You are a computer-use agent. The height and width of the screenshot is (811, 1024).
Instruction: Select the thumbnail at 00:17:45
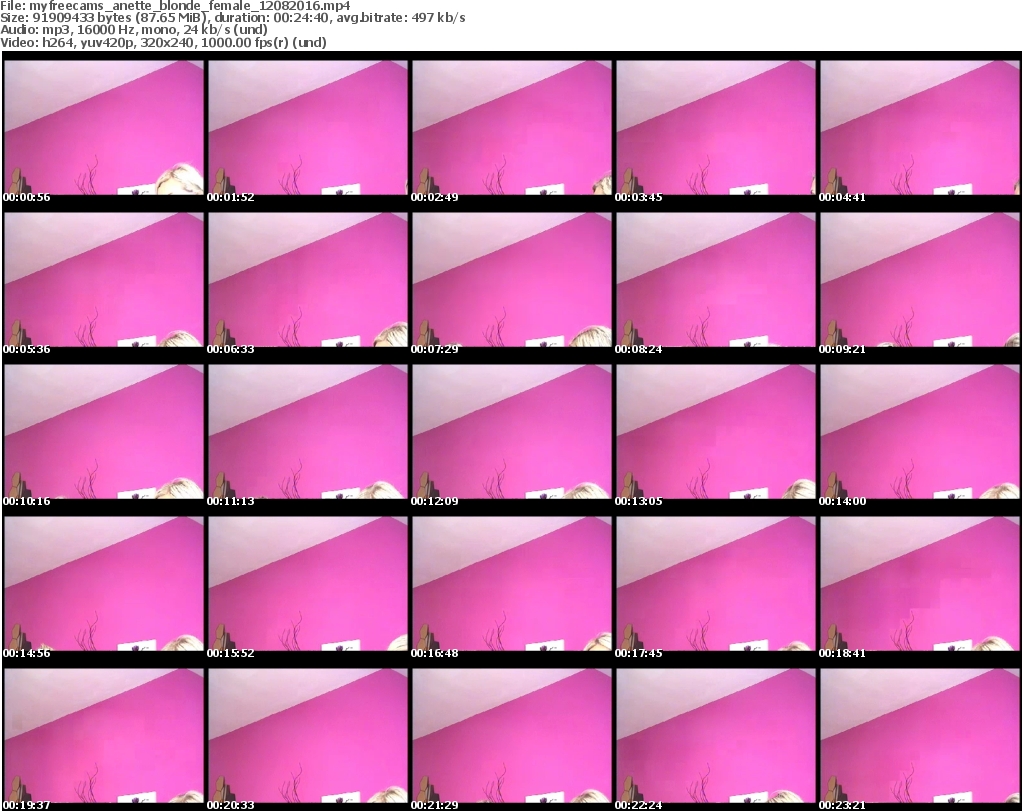[x=715, y=584]
